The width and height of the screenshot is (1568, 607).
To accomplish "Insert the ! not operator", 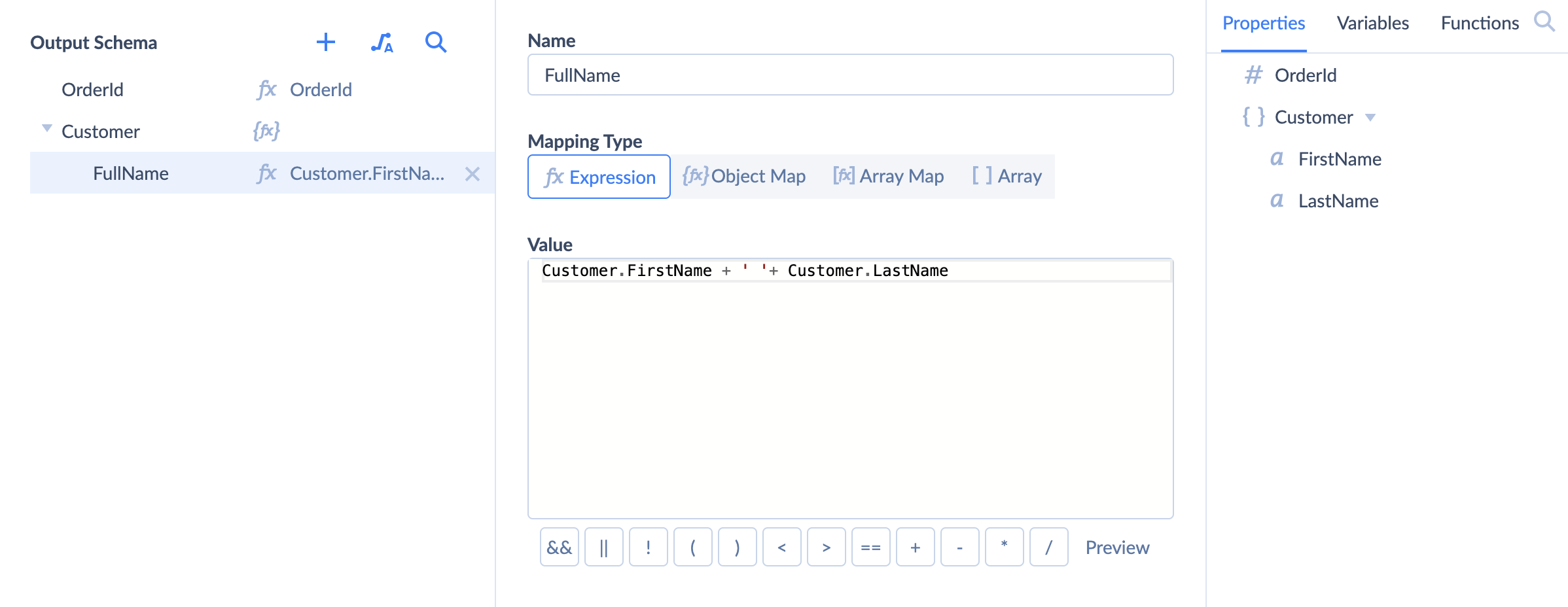I will click(x=649, y=547).
